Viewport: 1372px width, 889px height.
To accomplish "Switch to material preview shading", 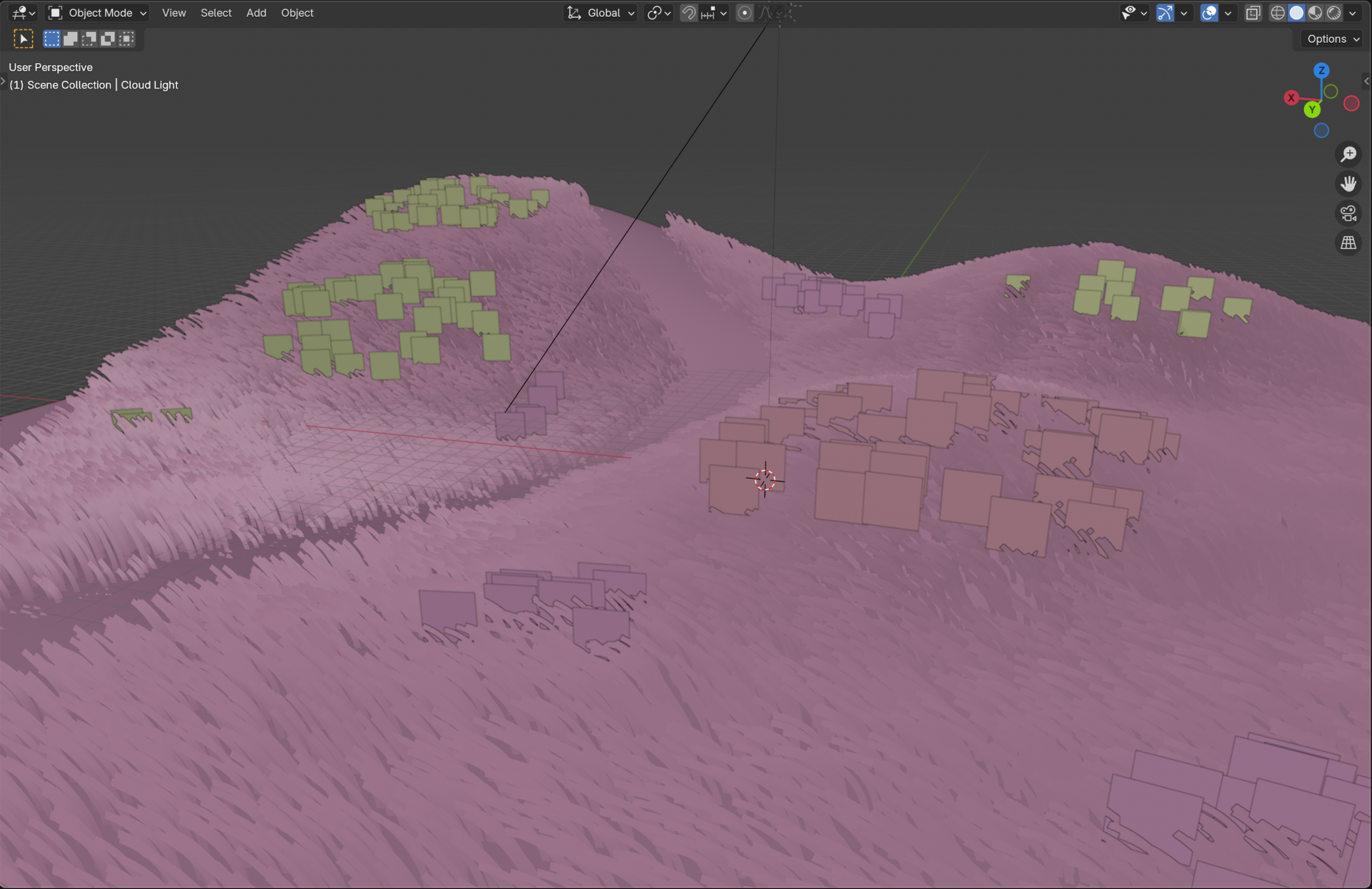I will (x=1315, y=13).
